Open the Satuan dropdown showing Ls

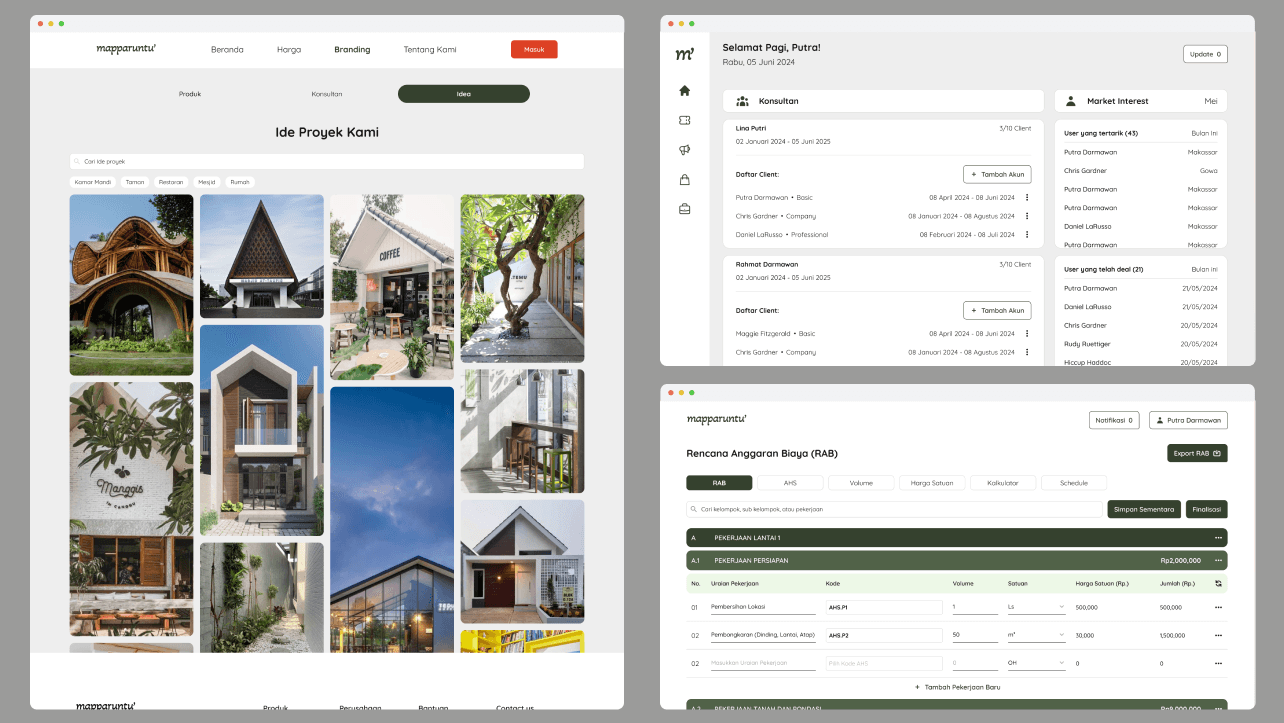pyautogui.click(x=1034, y=607)
